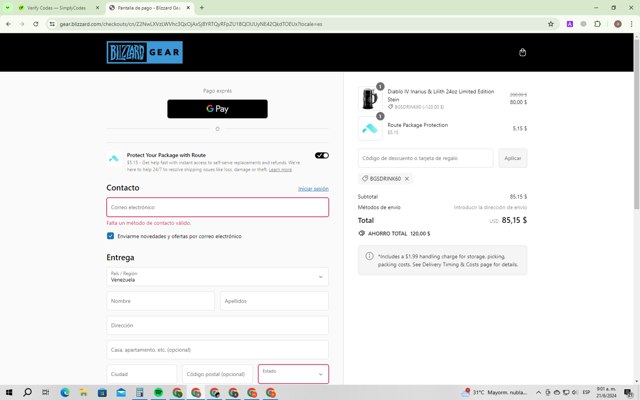Open the Chrome profile avatar
This screenshot has width=640, height=400.
pos(618,24)
